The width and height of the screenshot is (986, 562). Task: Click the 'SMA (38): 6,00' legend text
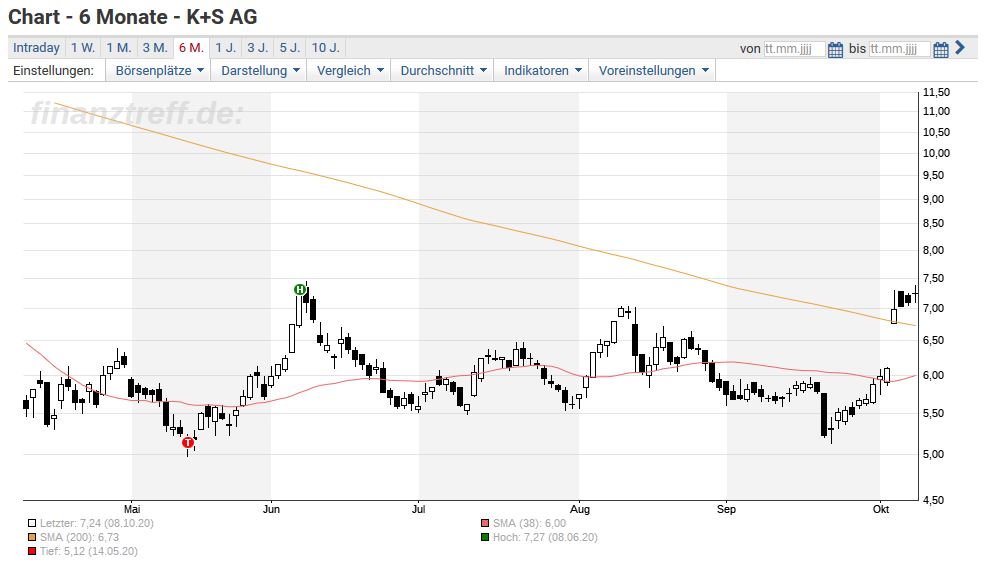coord(529,523)
